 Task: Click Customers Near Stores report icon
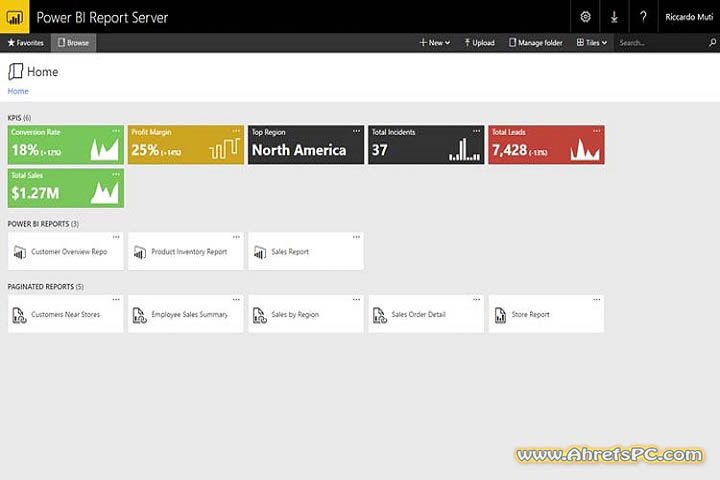[19, 315]
